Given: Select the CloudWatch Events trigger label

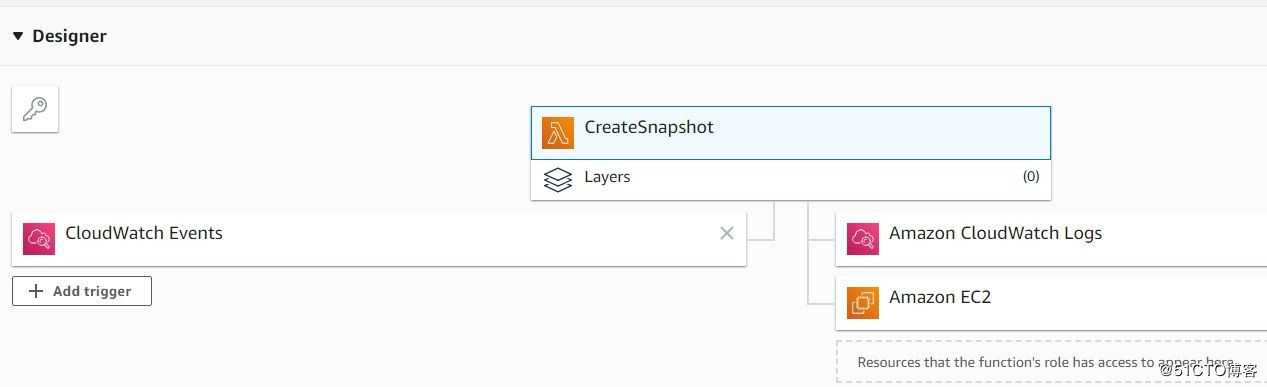Looking at the screenshot, I should [144, 233].
